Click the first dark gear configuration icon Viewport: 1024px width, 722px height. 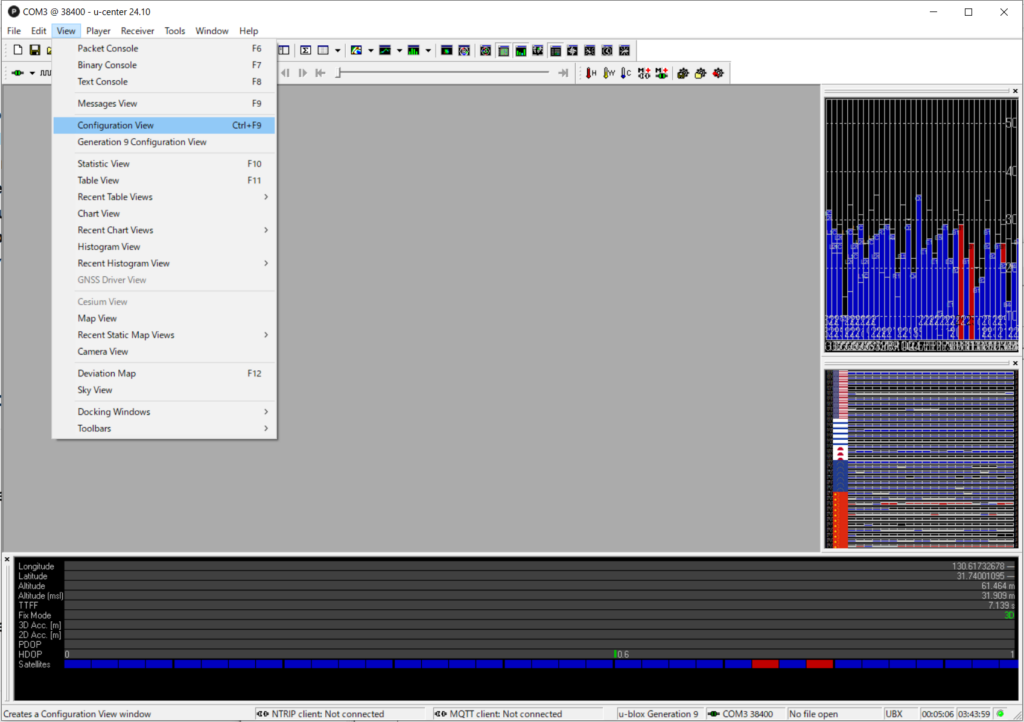(683, 73)
